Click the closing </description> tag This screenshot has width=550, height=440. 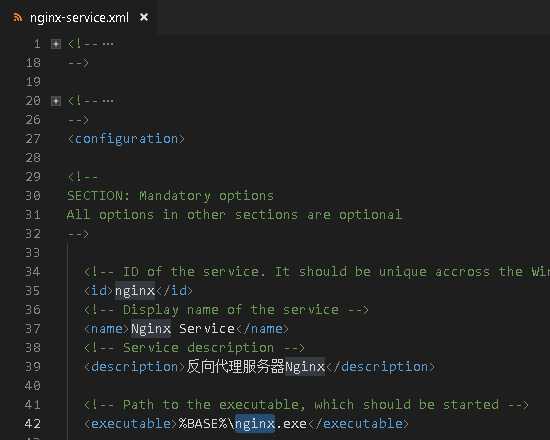coord(381,367)
